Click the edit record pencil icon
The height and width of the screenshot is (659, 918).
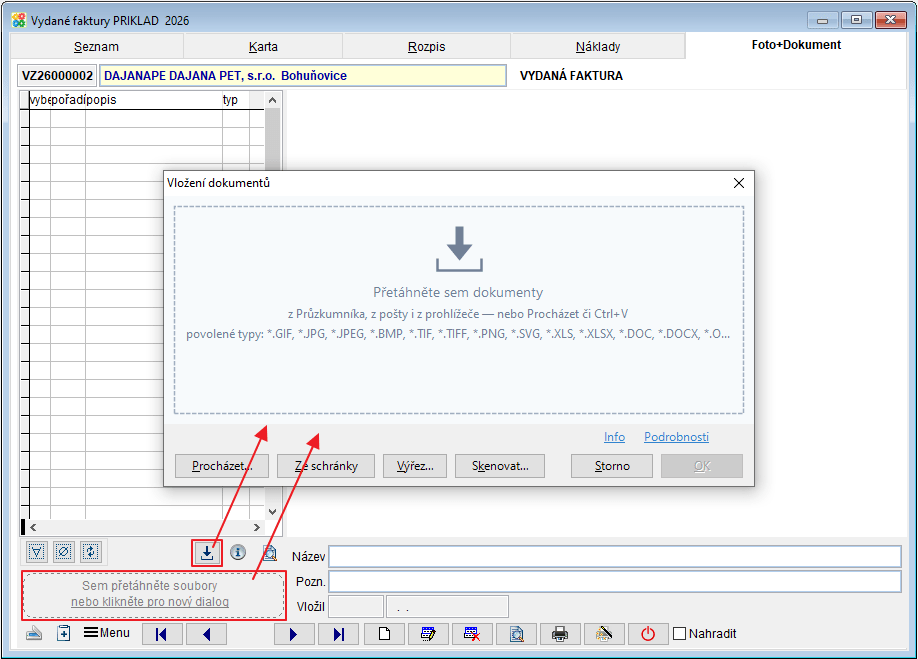click(428, 634)
